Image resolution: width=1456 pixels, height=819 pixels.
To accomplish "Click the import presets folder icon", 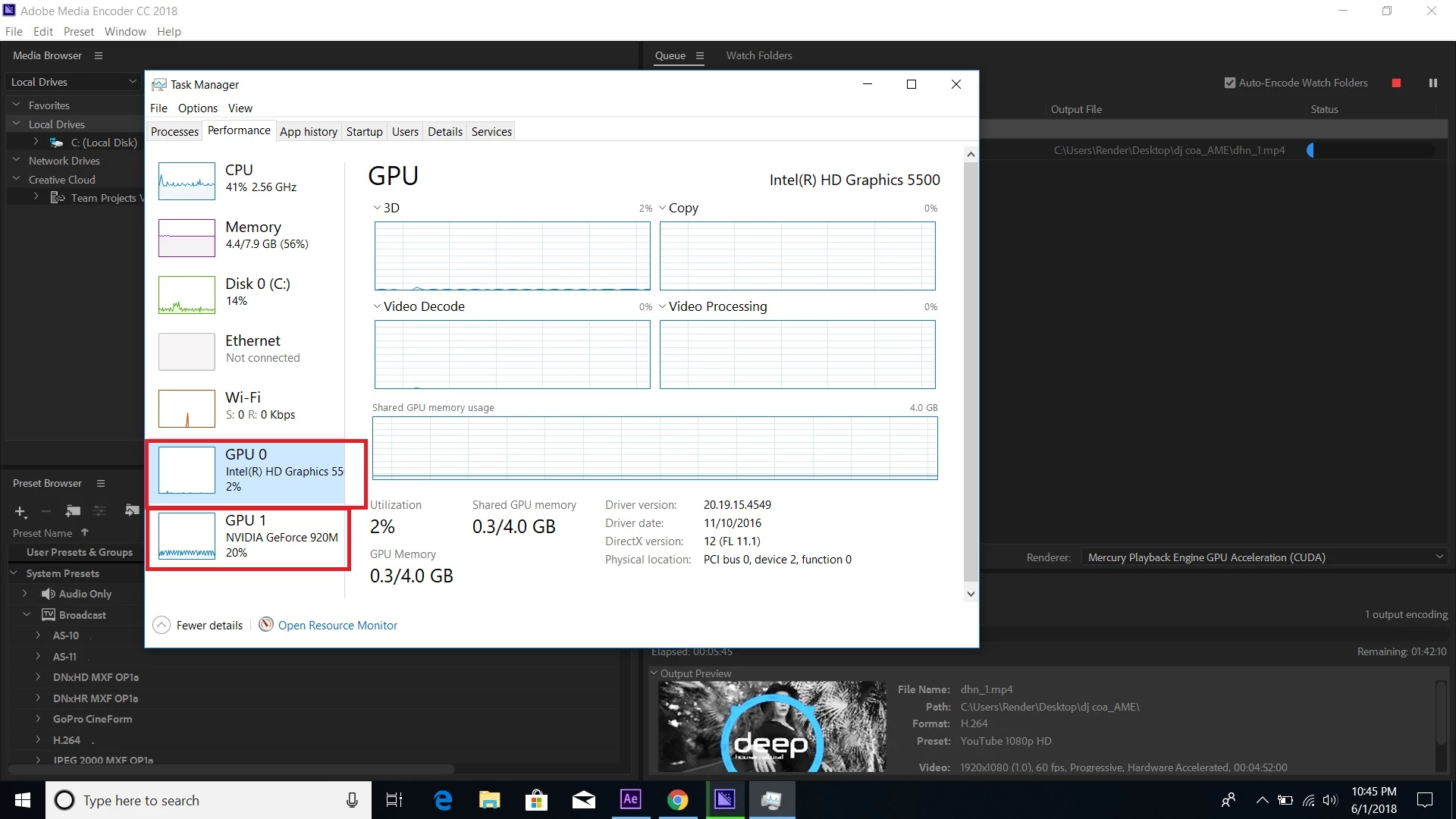I will [x=132, y=510].
